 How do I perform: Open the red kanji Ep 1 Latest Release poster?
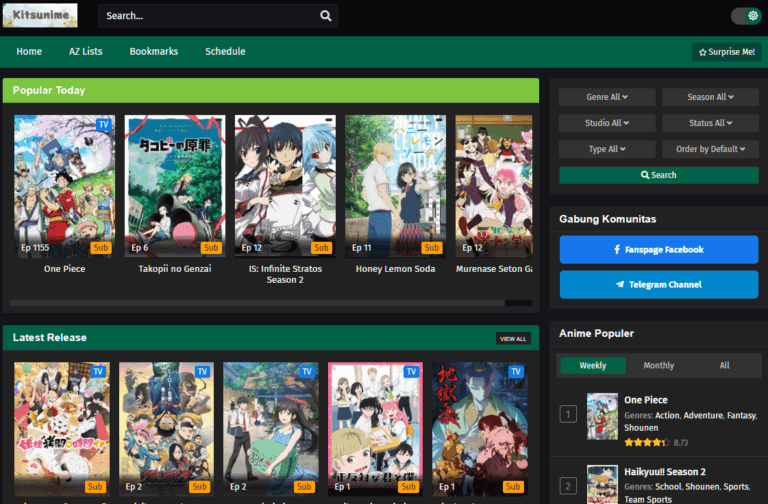click(x=480, y=429)
